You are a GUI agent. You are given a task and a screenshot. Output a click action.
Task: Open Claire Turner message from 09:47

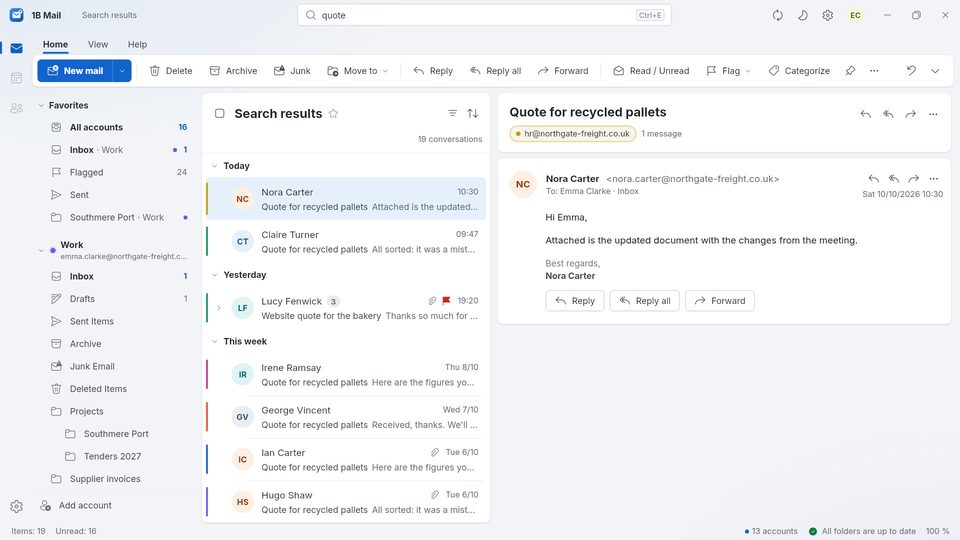click(346, 242)
